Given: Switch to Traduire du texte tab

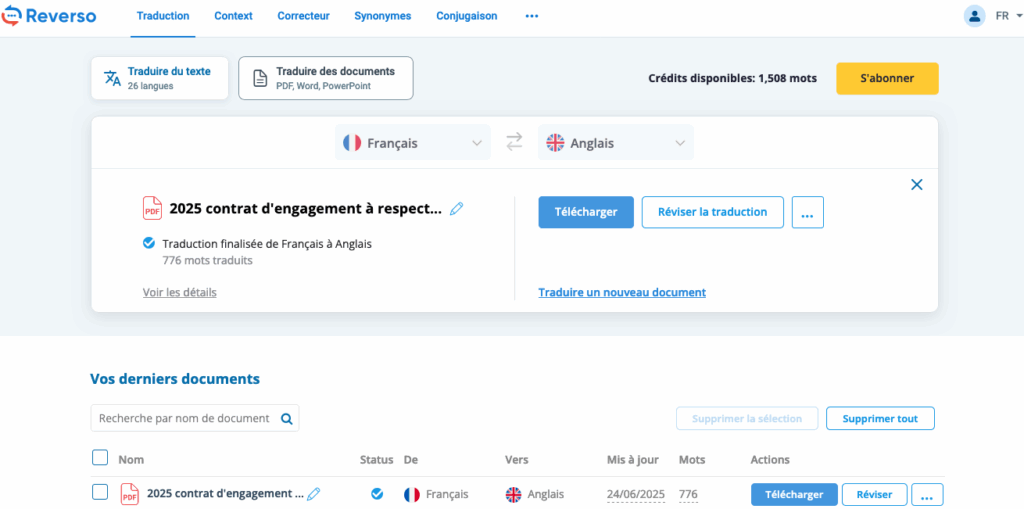Looking at the screenshot, I should 159,78.
